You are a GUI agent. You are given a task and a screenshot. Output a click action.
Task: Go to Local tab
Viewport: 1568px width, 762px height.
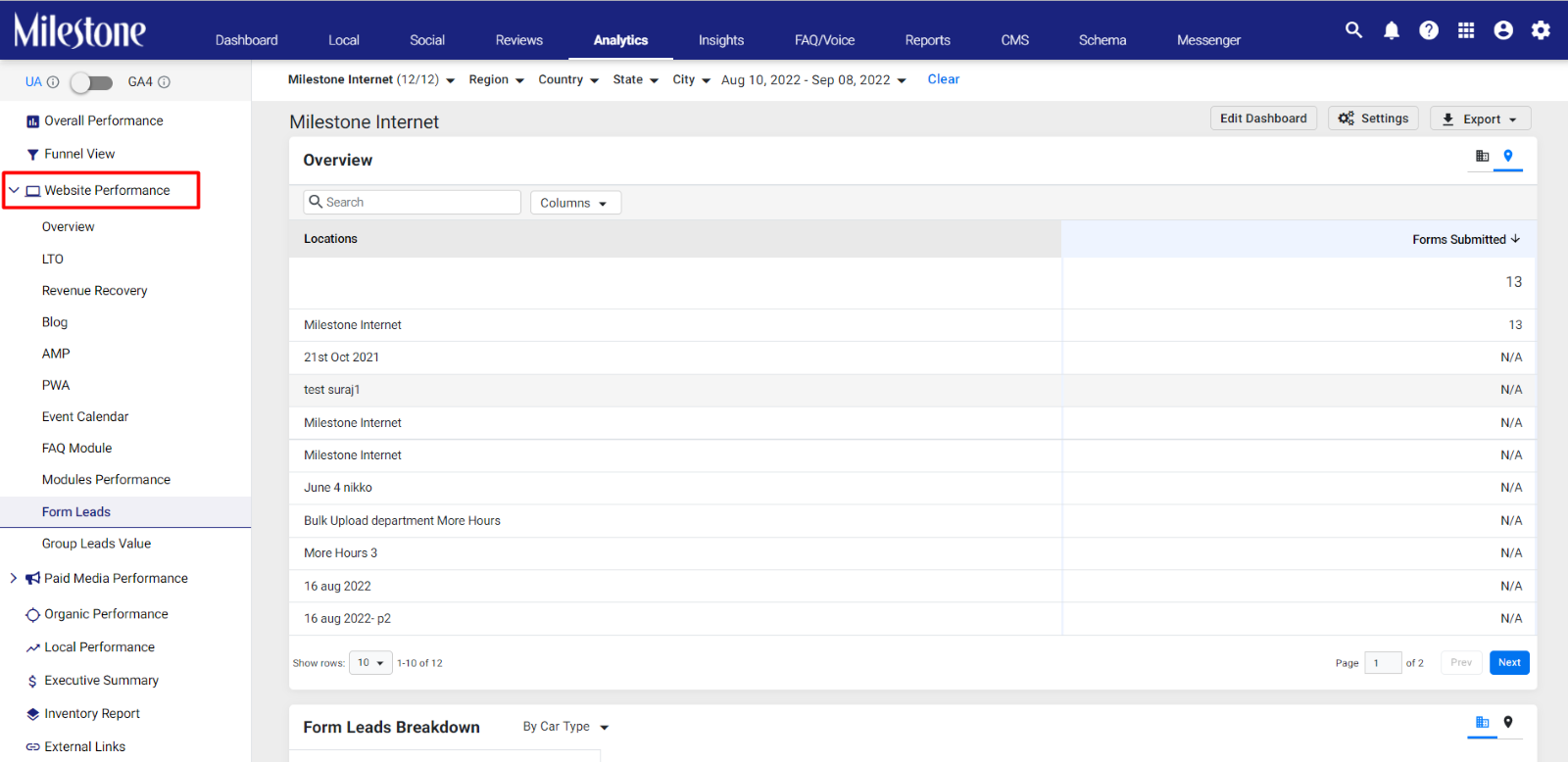(344, 40)
